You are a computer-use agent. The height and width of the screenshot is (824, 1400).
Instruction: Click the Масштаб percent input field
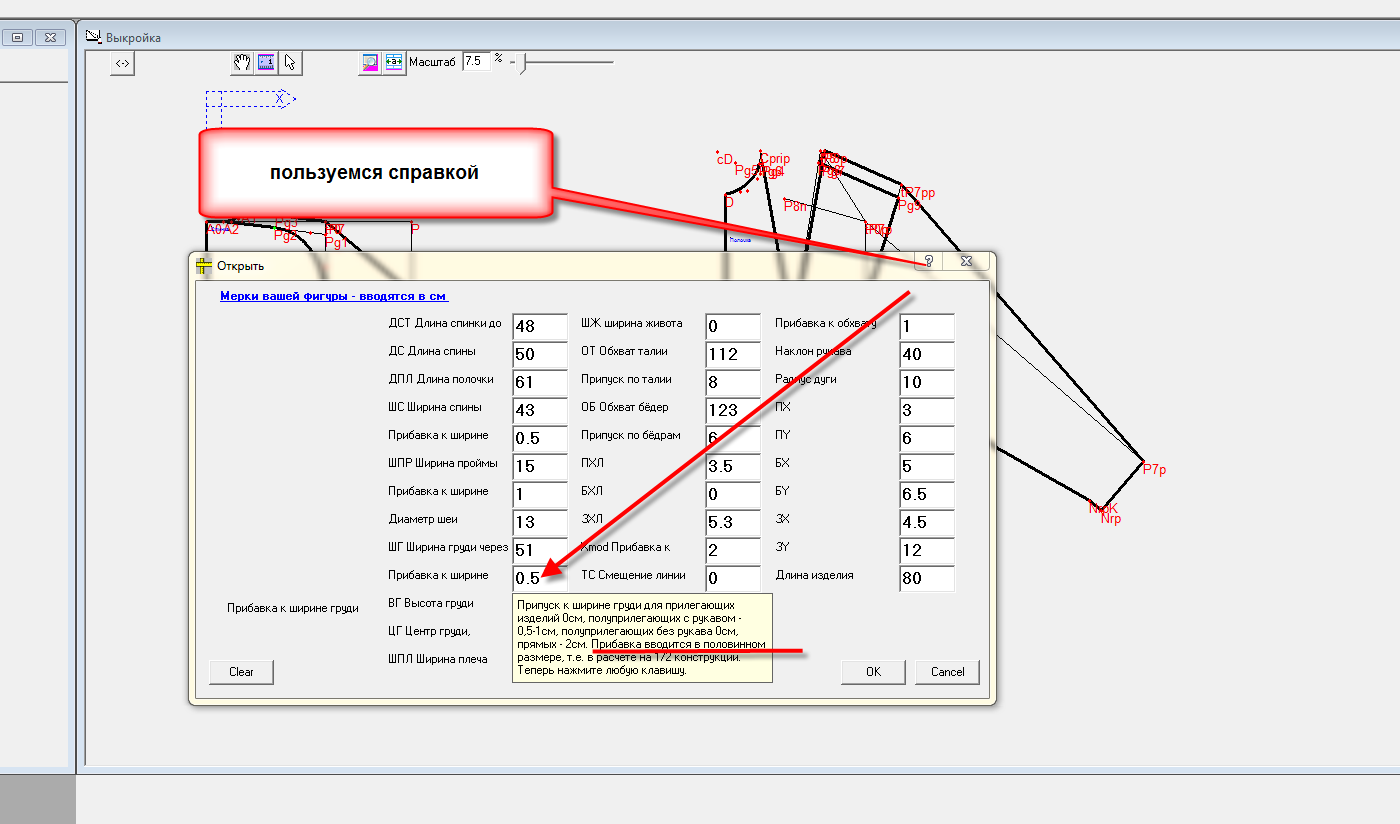[476, 61]
